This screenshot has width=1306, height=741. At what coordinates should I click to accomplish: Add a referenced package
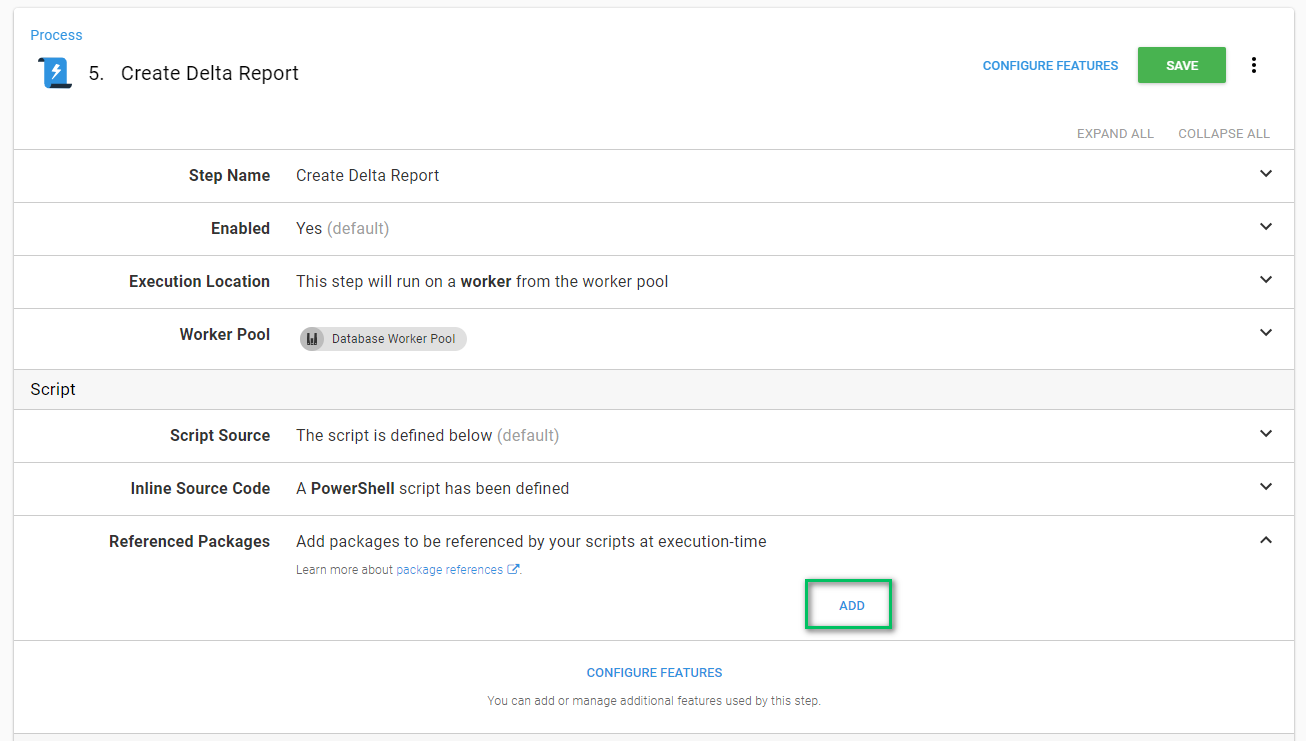click(851, 606)
